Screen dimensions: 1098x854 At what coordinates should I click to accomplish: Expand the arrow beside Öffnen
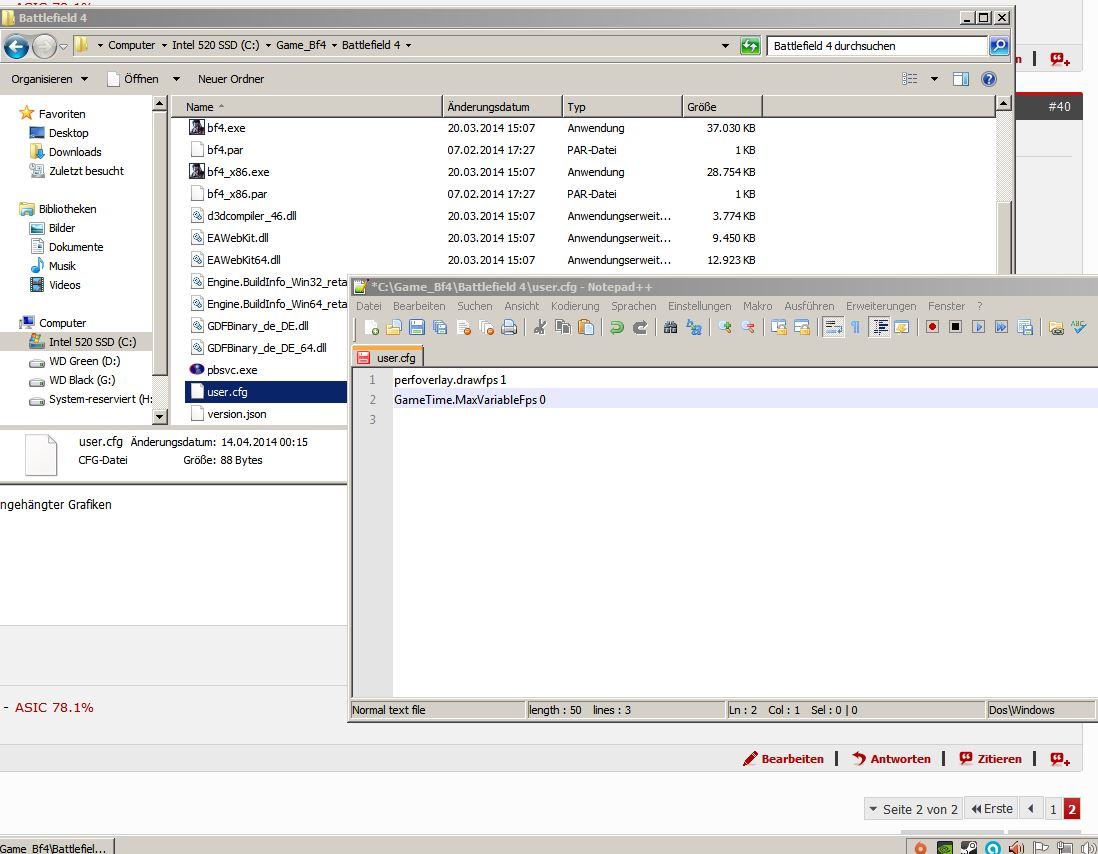pyautogui.click(x=176, y=79)
